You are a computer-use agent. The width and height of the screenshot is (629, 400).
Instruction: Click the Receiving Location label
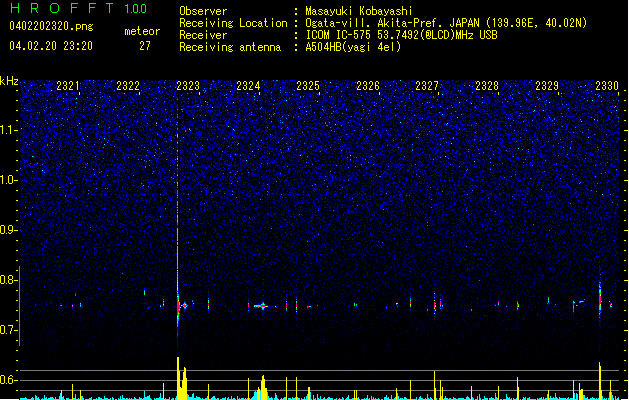click(x=233, y=23)
